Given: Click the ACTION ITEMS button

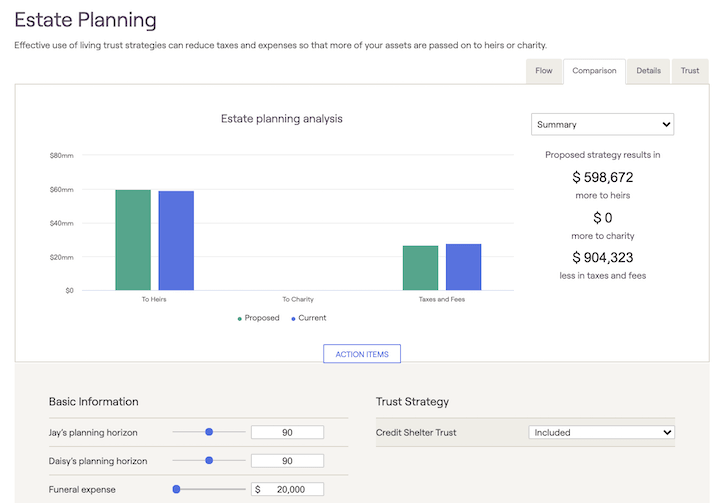Looking at the screenshot, I should (x=362, y=354).
